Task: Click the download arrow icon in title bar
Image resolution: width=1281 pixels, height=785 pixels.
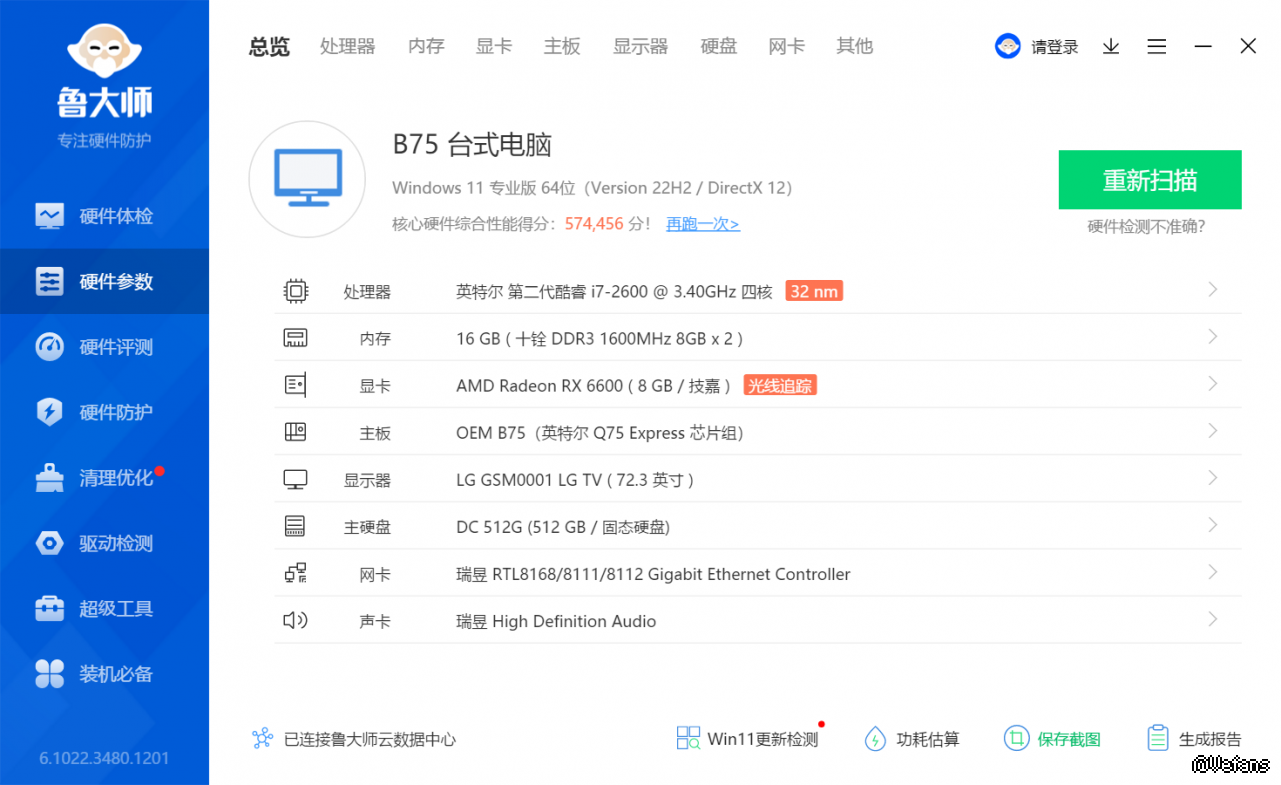Action: point(1110,47)
